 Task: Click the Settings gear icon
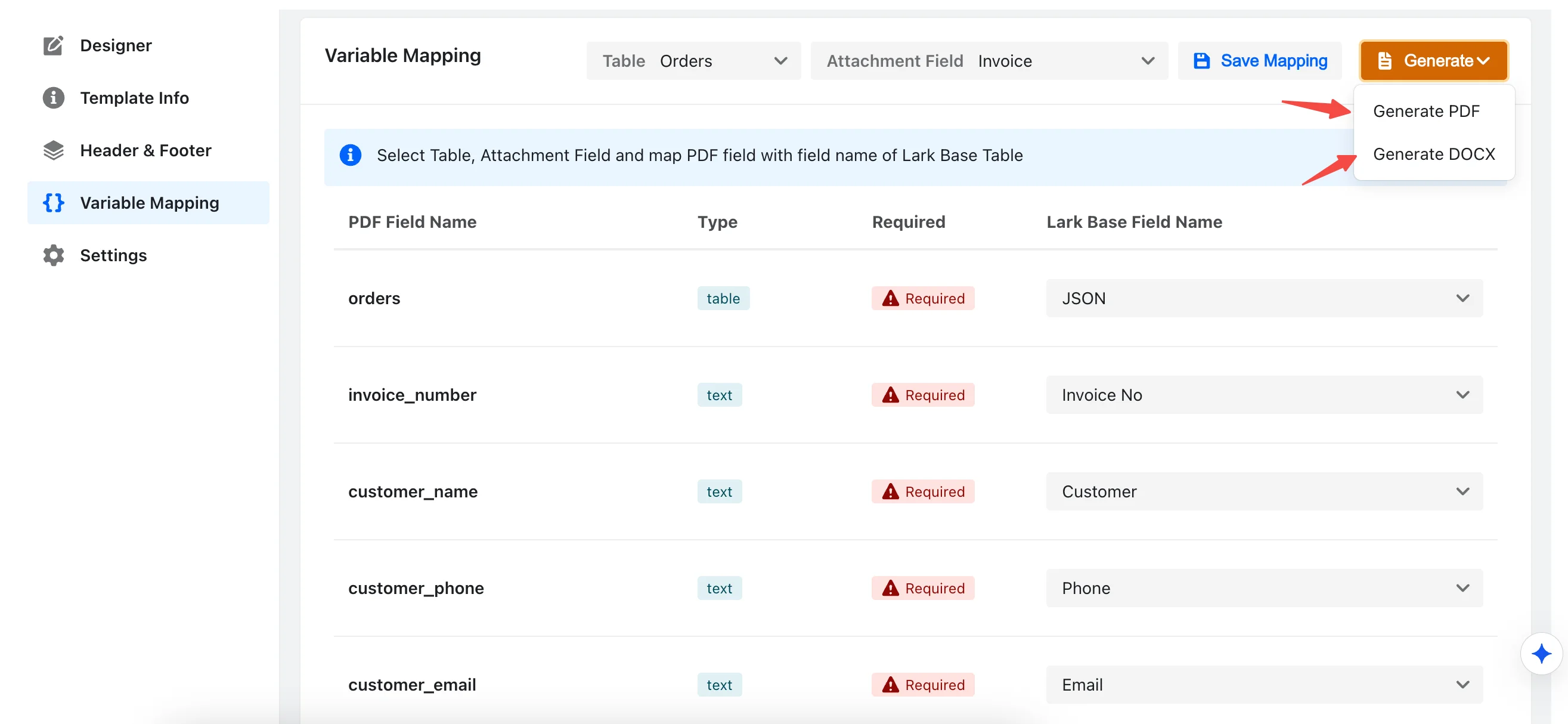point(53,255)
